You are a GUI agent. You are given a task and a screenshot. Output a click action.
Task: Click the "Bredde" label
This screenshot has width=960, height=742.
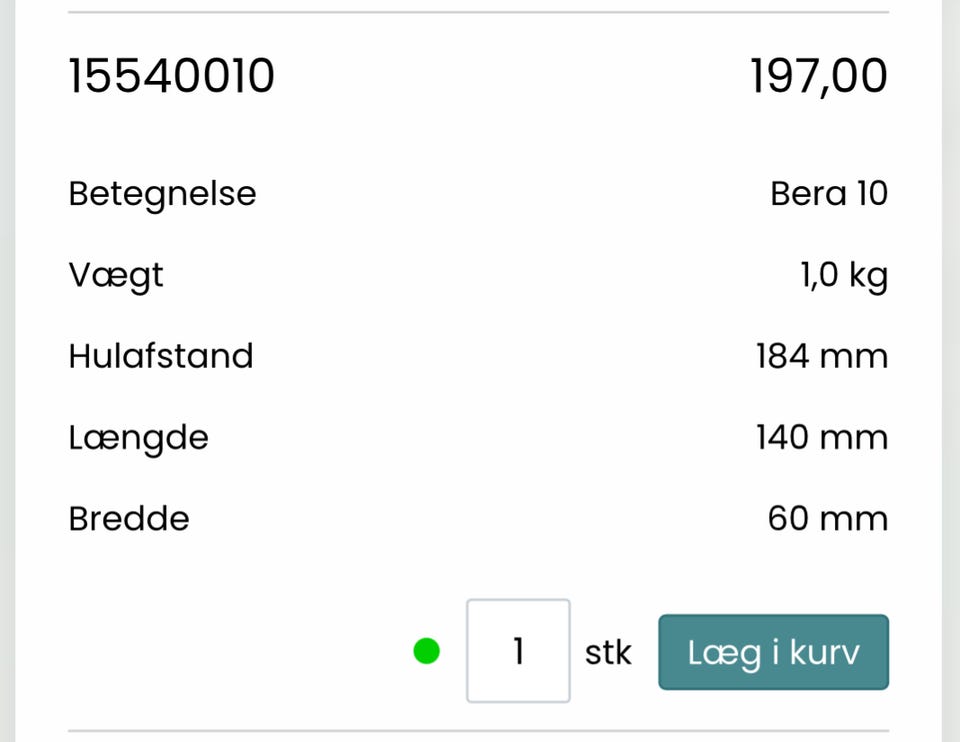129,519
